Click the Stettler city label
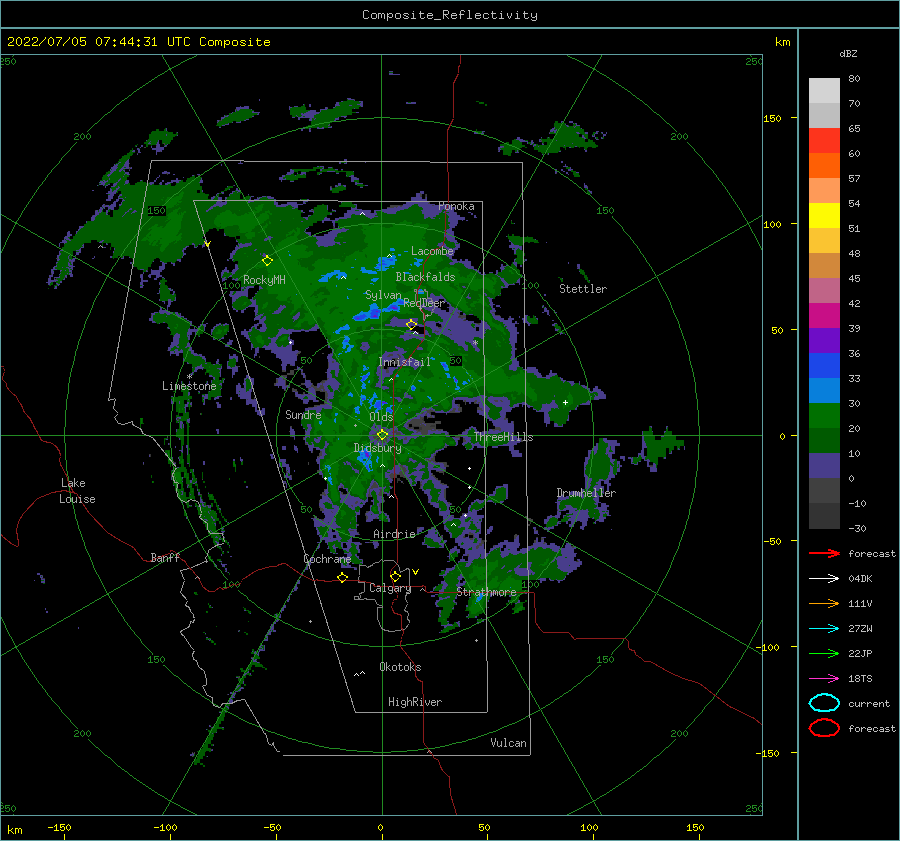The width and height of the screenshot is (900, 841). 583,289
